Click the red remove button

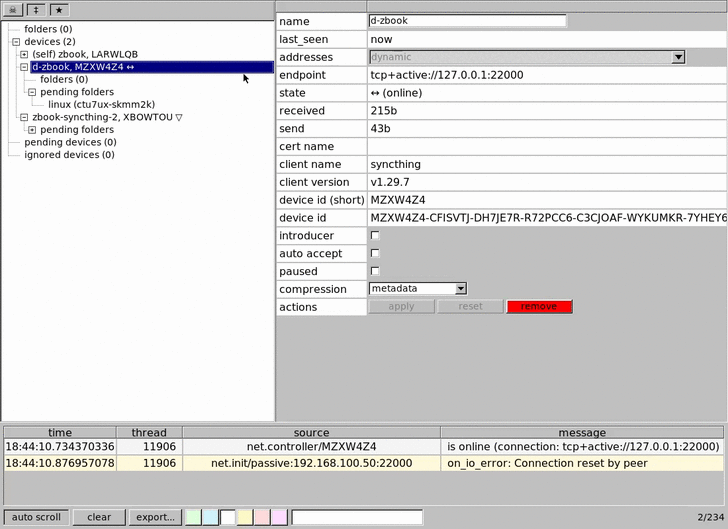pyautogui.click(x=539, y=307)
